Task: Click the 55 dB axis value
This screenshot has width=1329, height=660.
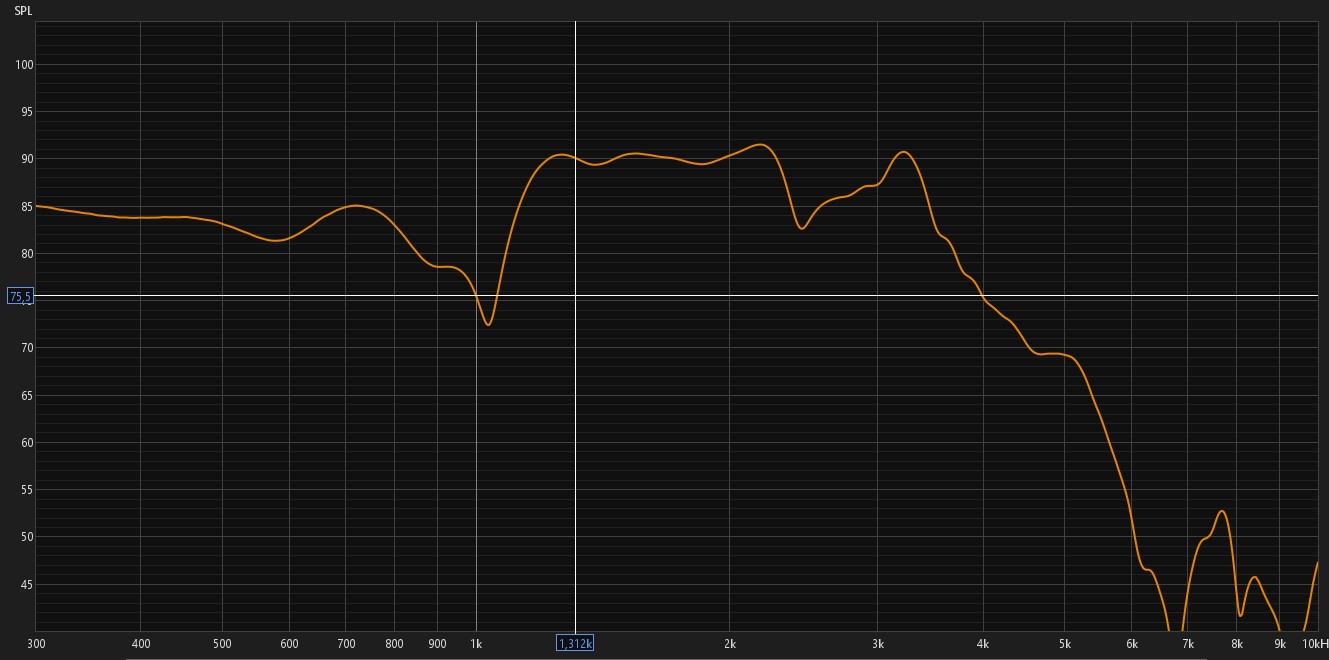Action: [27, 490]
